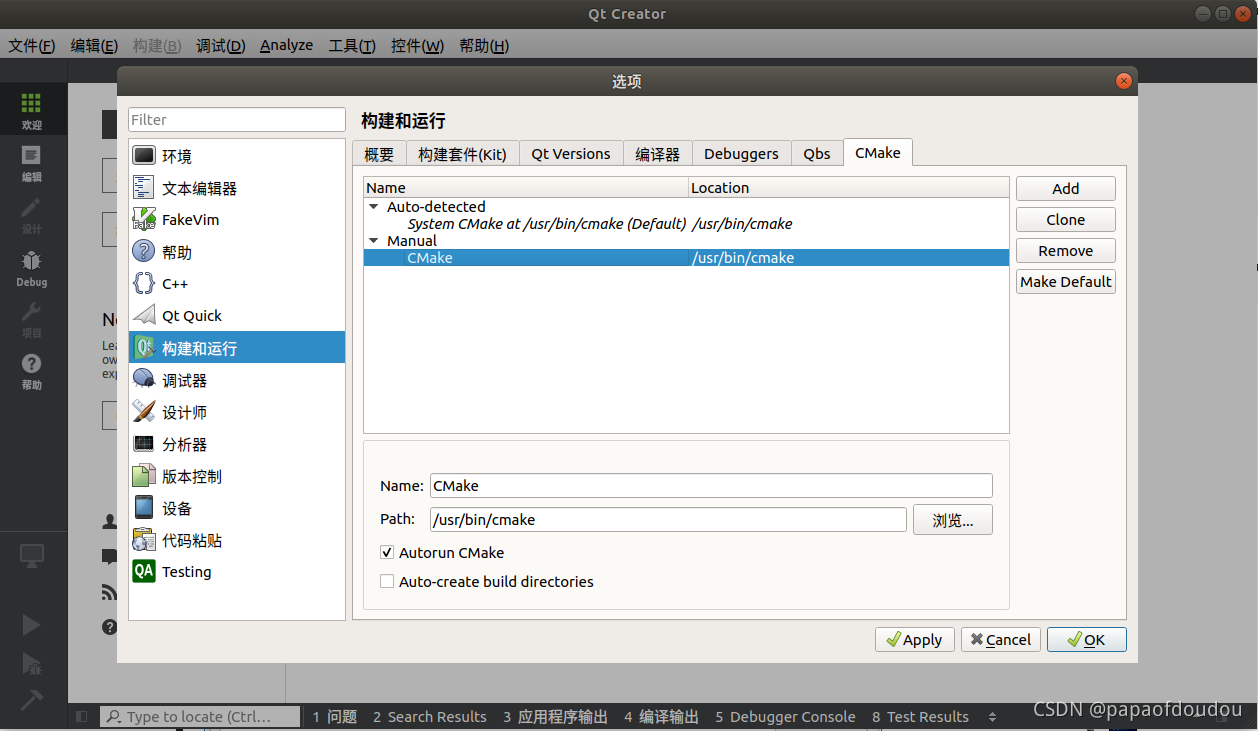
Task: Switch to the Debuggers tab
Action: pos(741,154)
